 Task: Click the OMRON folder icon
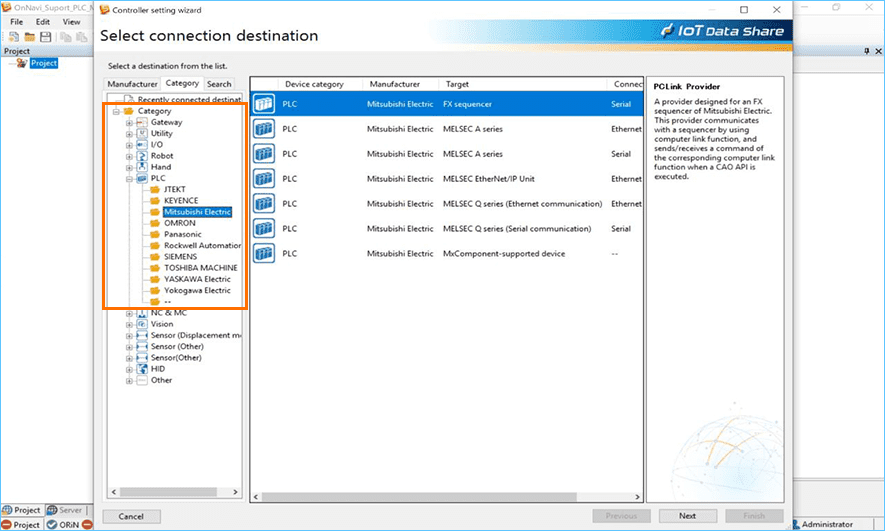tap(155, 223)
